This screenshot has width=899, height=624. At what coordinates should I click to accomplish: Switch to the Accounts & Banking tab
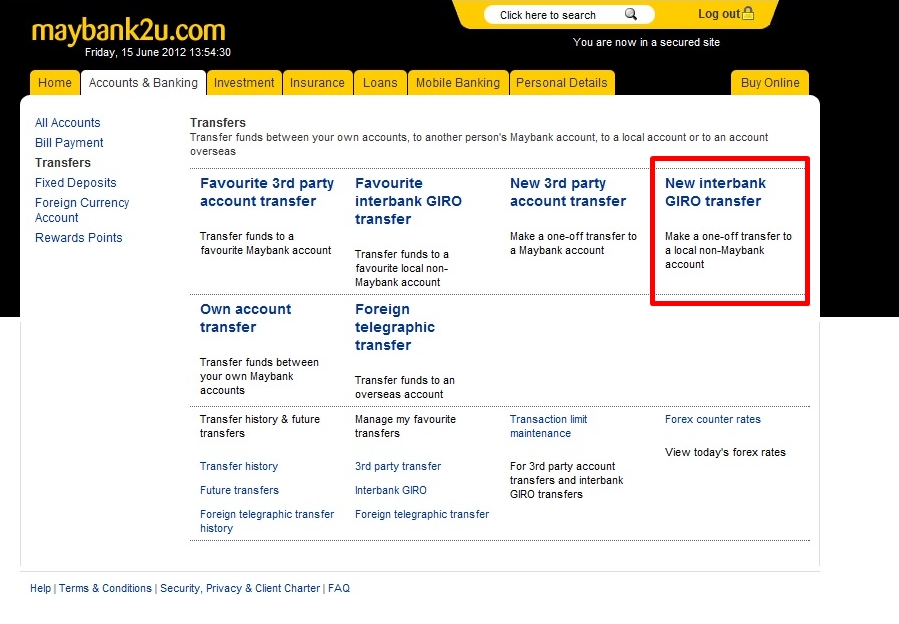[x=143, y=83]
